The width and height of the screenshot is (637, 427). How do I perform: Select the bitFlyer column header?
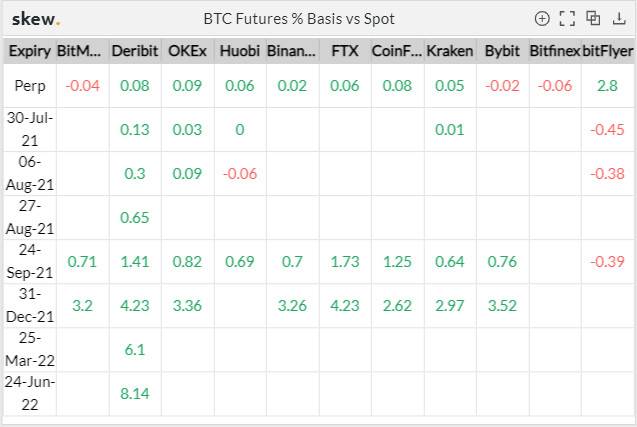pyautogui.click(x=608, y=51)
